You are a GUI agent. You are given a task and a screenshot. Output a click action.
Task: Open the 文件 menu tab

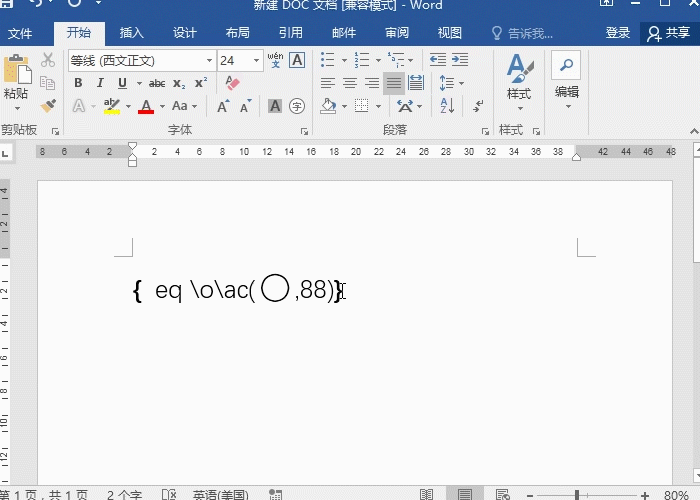coord(20,33)
